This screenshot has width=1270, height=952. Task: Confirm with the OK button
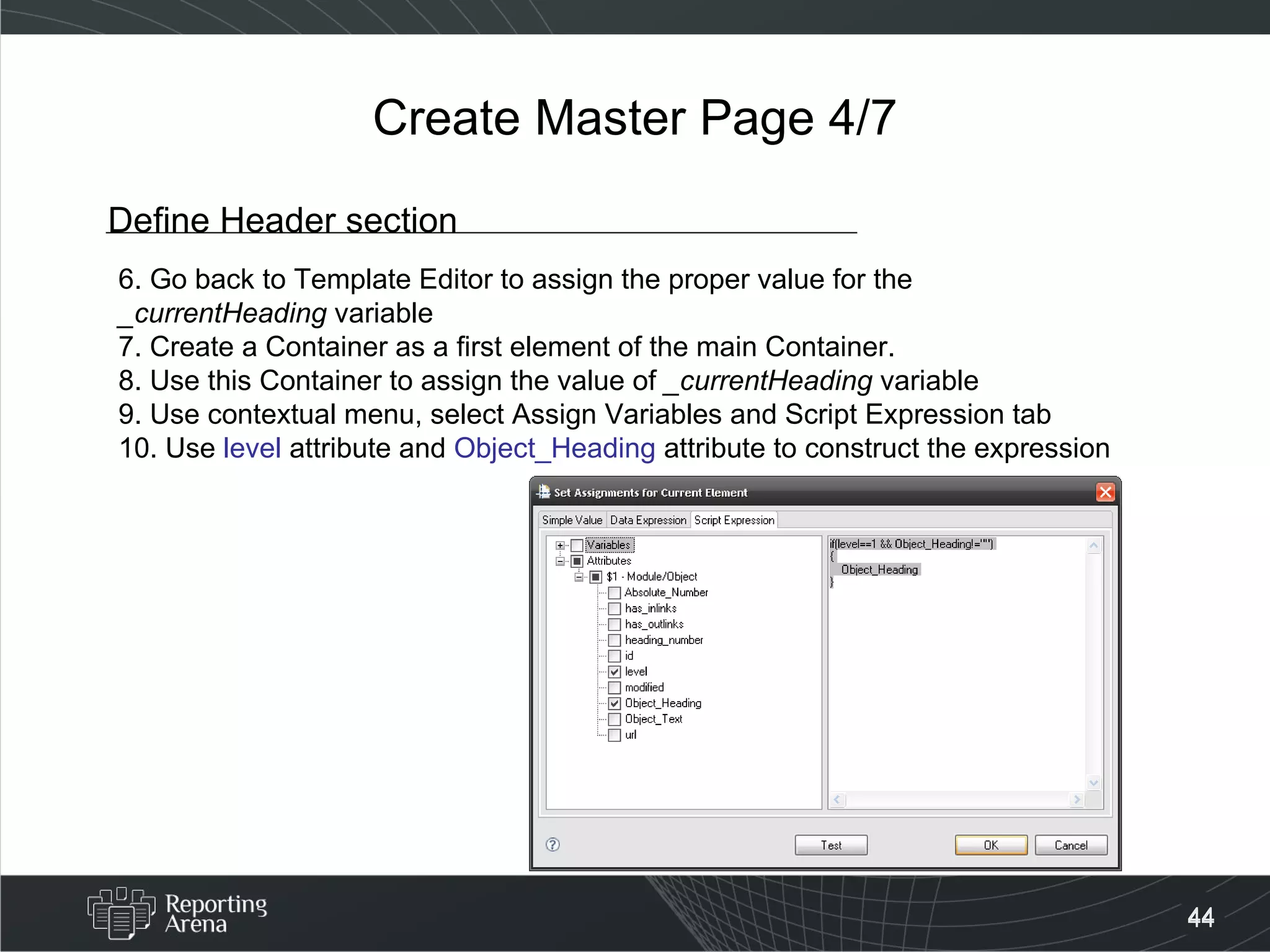tap(991, 845)
